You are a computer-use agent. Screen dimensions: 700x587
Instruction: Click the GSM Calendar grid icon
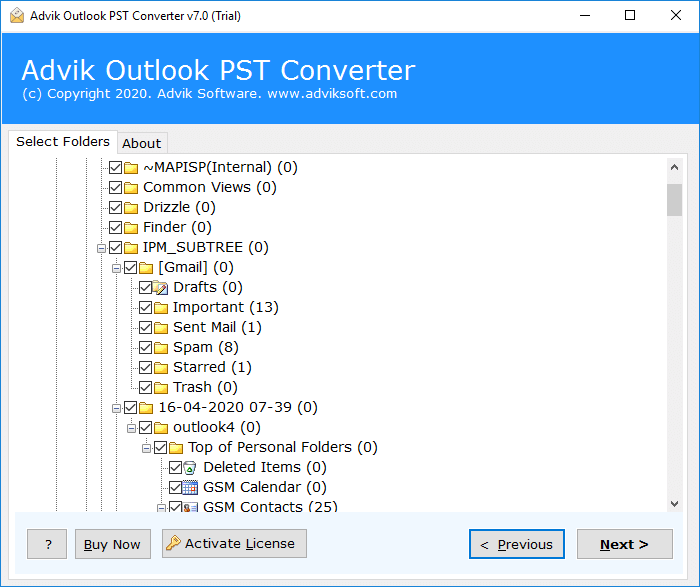tap(190, 488)
